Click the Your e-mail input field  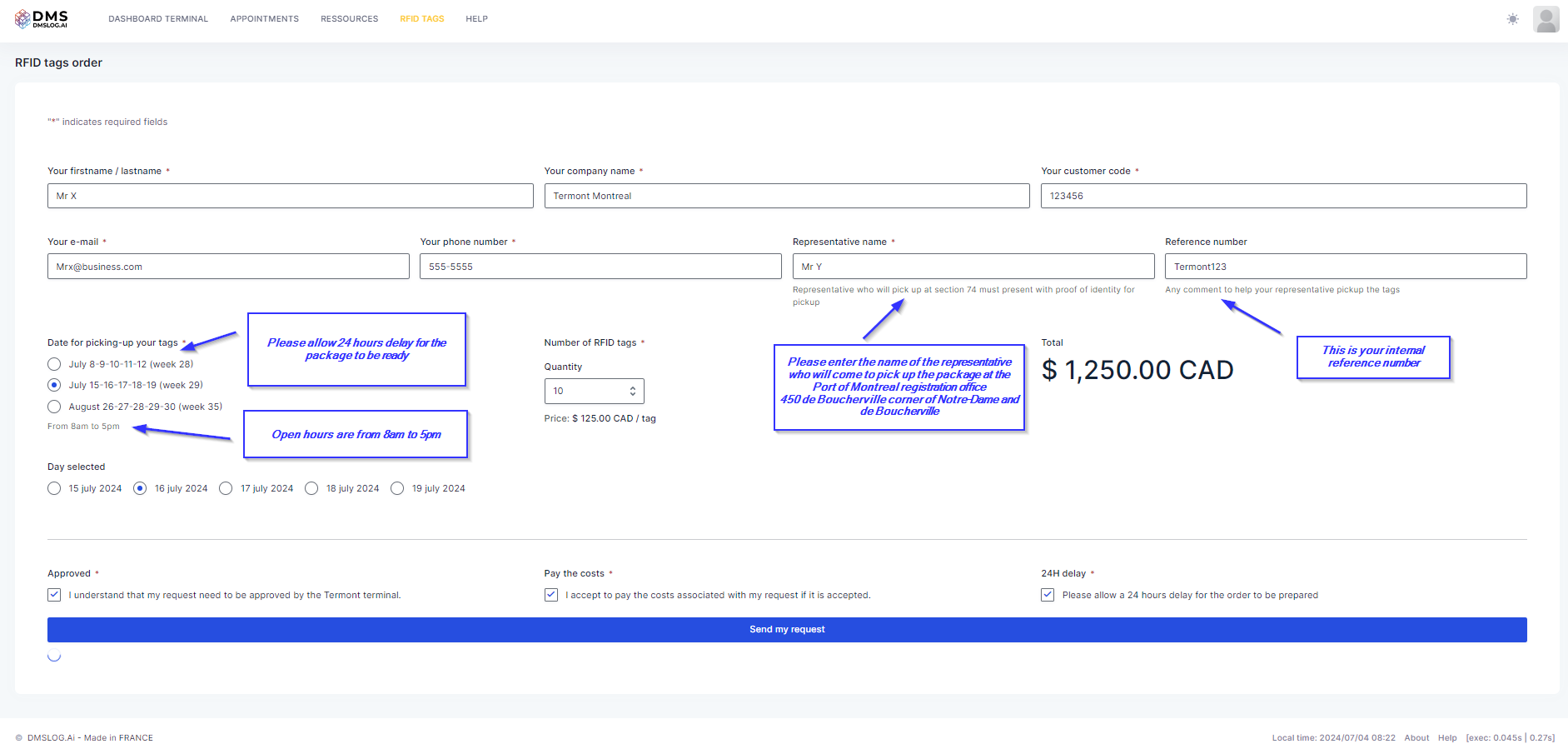pyautogui.click(x=228, y=267)
